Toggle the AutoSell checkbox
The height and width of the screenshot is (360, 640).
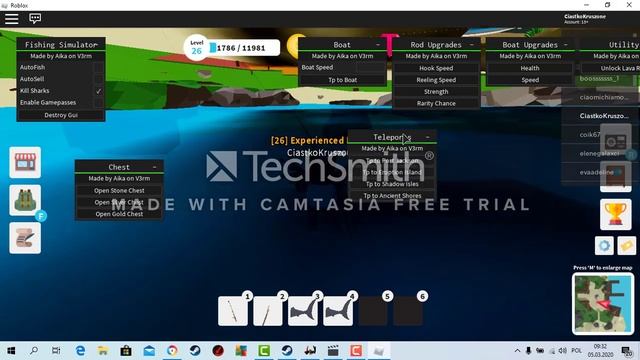(x=98, y=79)
